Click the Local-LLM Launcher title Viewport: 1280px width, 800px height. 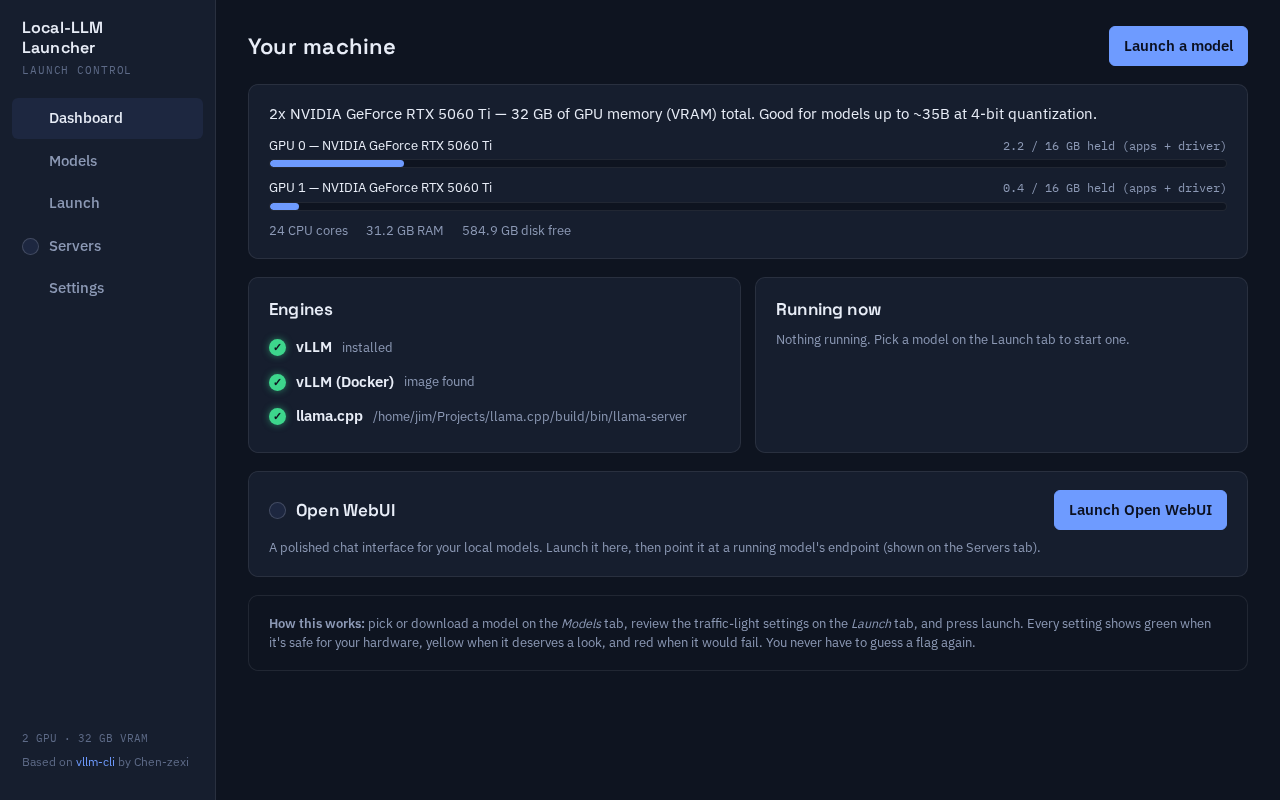tap(62, 38)
